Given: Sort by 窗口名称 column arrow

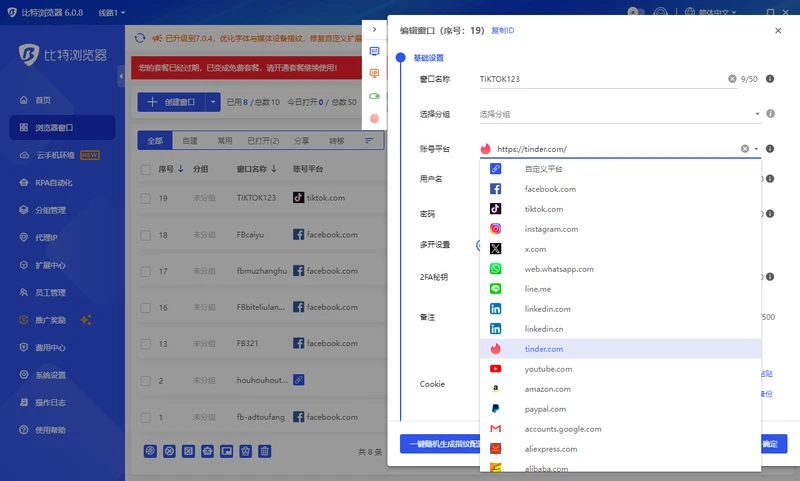Looking at the screenshot, I should click(x=274, y=169).
